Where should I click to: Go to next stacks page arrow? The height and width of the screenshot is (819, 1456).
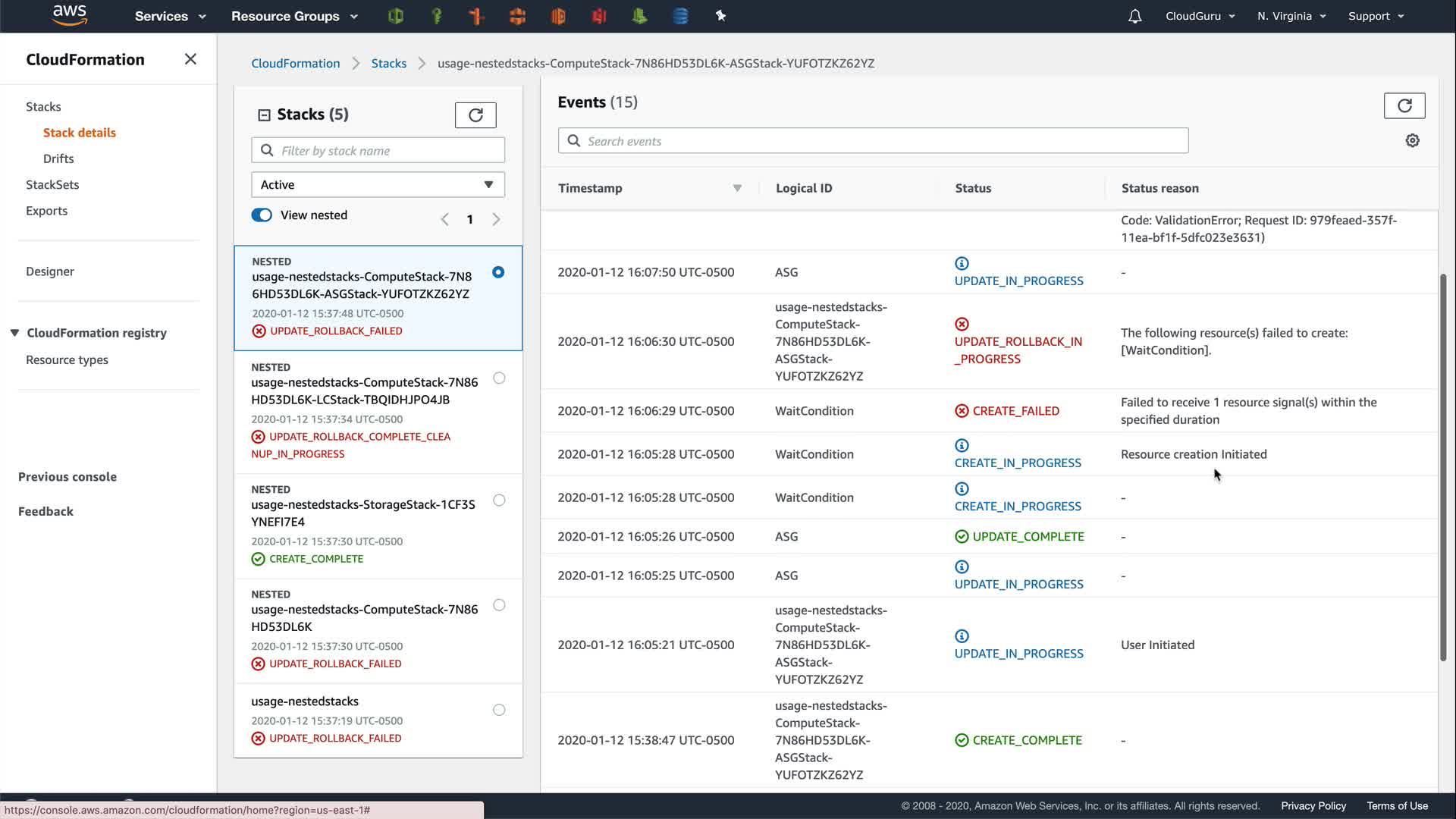[x=496, y=219]
